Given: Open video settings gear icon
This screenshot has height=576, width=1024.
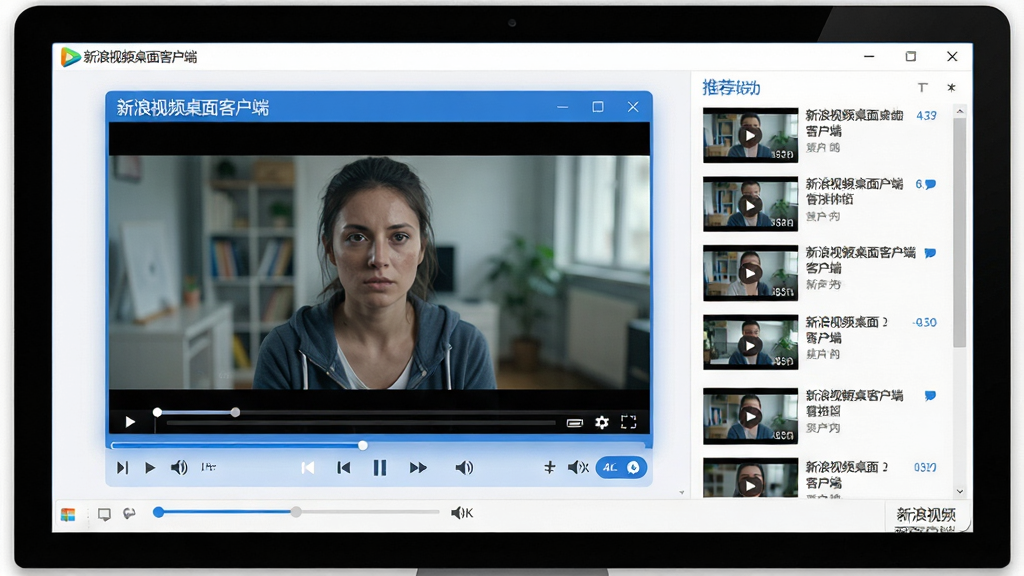Looking at the screenshot, I should point(601,423).
